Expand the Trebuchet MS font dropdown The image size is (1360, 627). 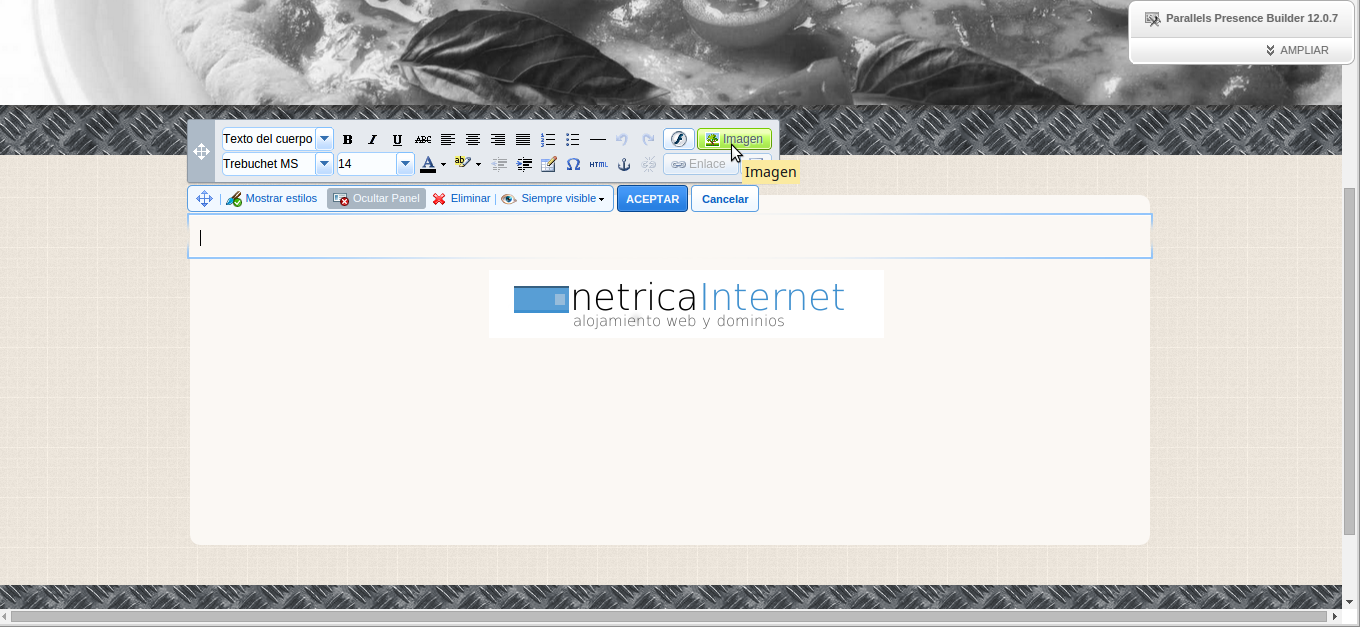pyautogui.click(x=324, y=164)
